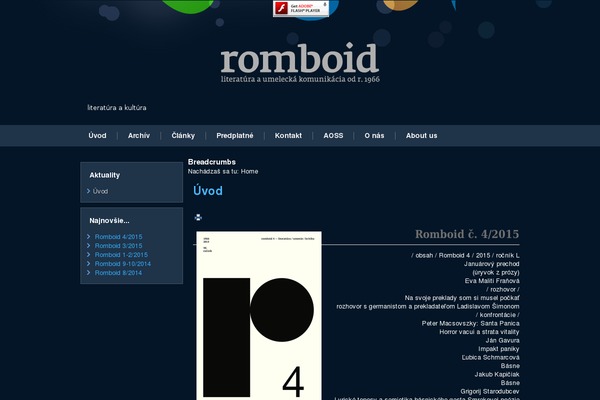Click the print icon below Úvod heading

point(198,217)
